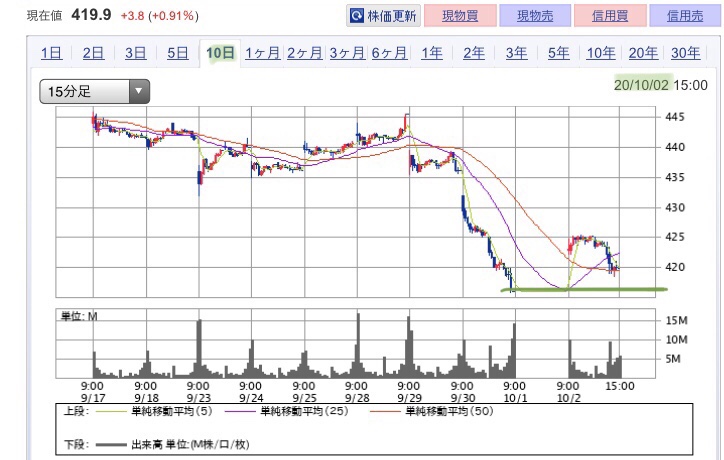Viewport: 724px width, 460px height.
Task: Click the 株価更新 refresh icon
Action: (x=357, y=16)
